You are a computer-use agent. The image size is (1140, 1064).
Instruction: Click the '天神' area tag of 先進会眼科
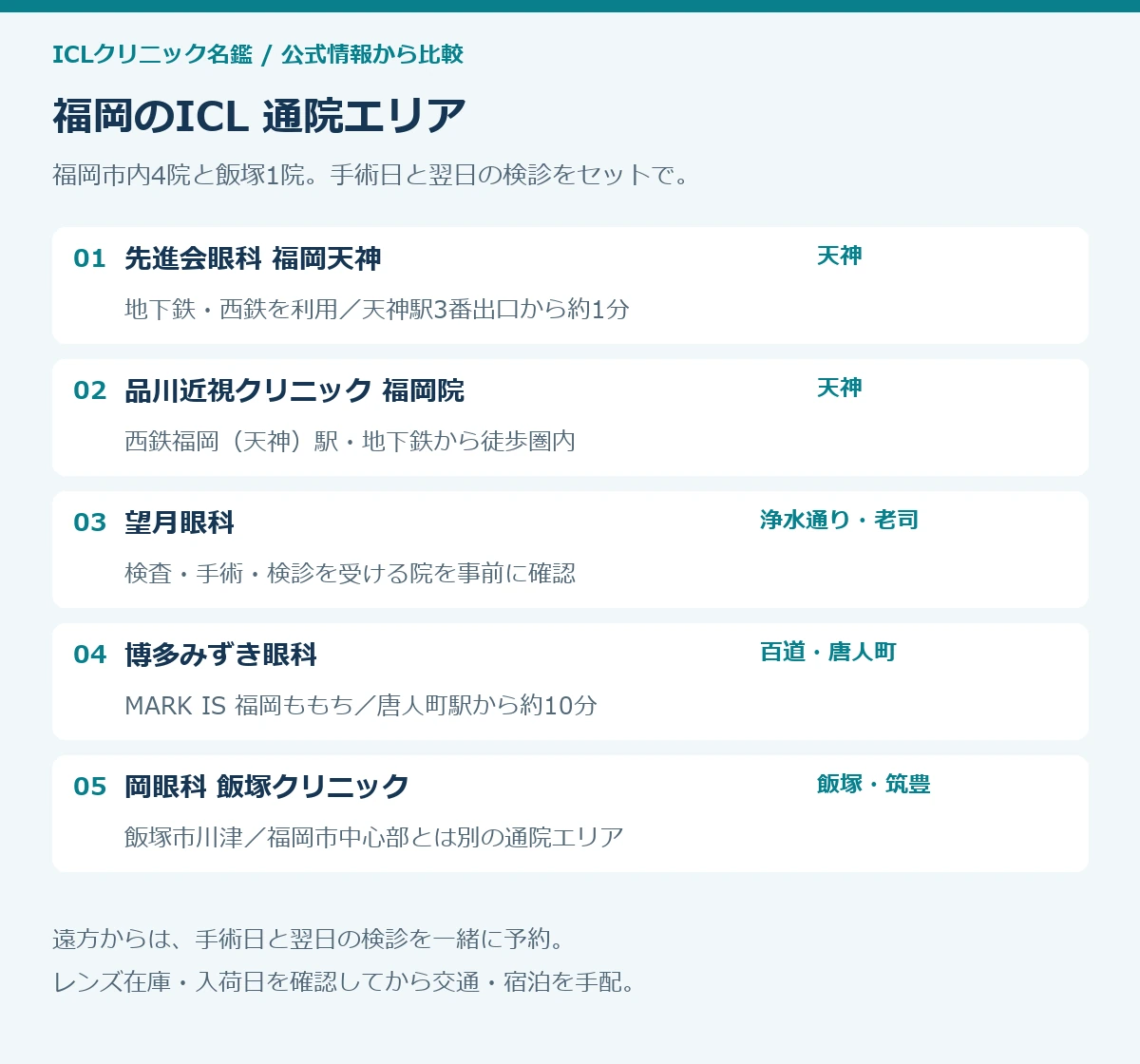click(x=840, y=256)
